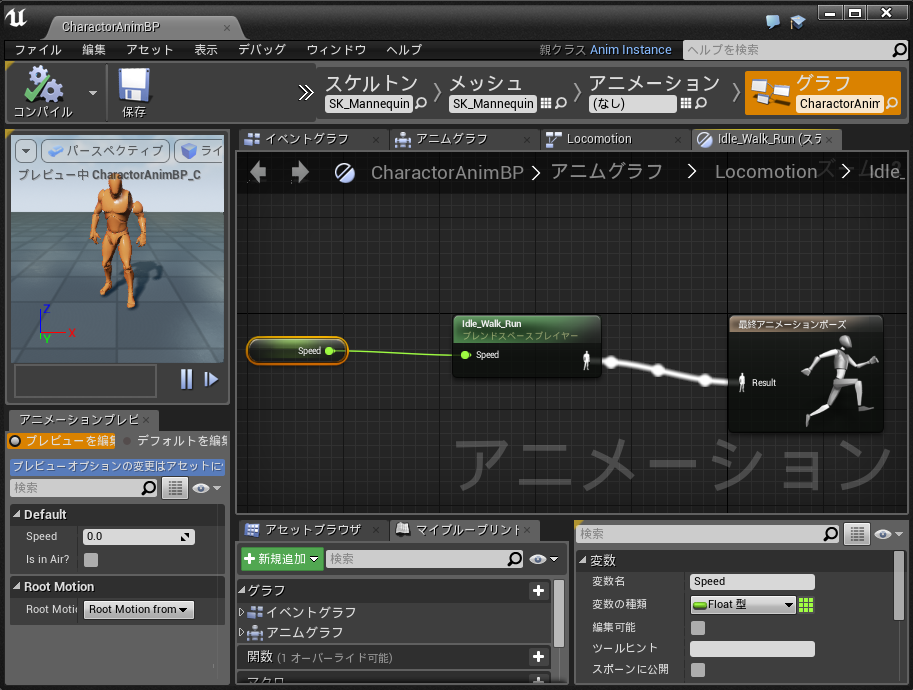Open preview panel property matrix icon

(x=175, y=488)
